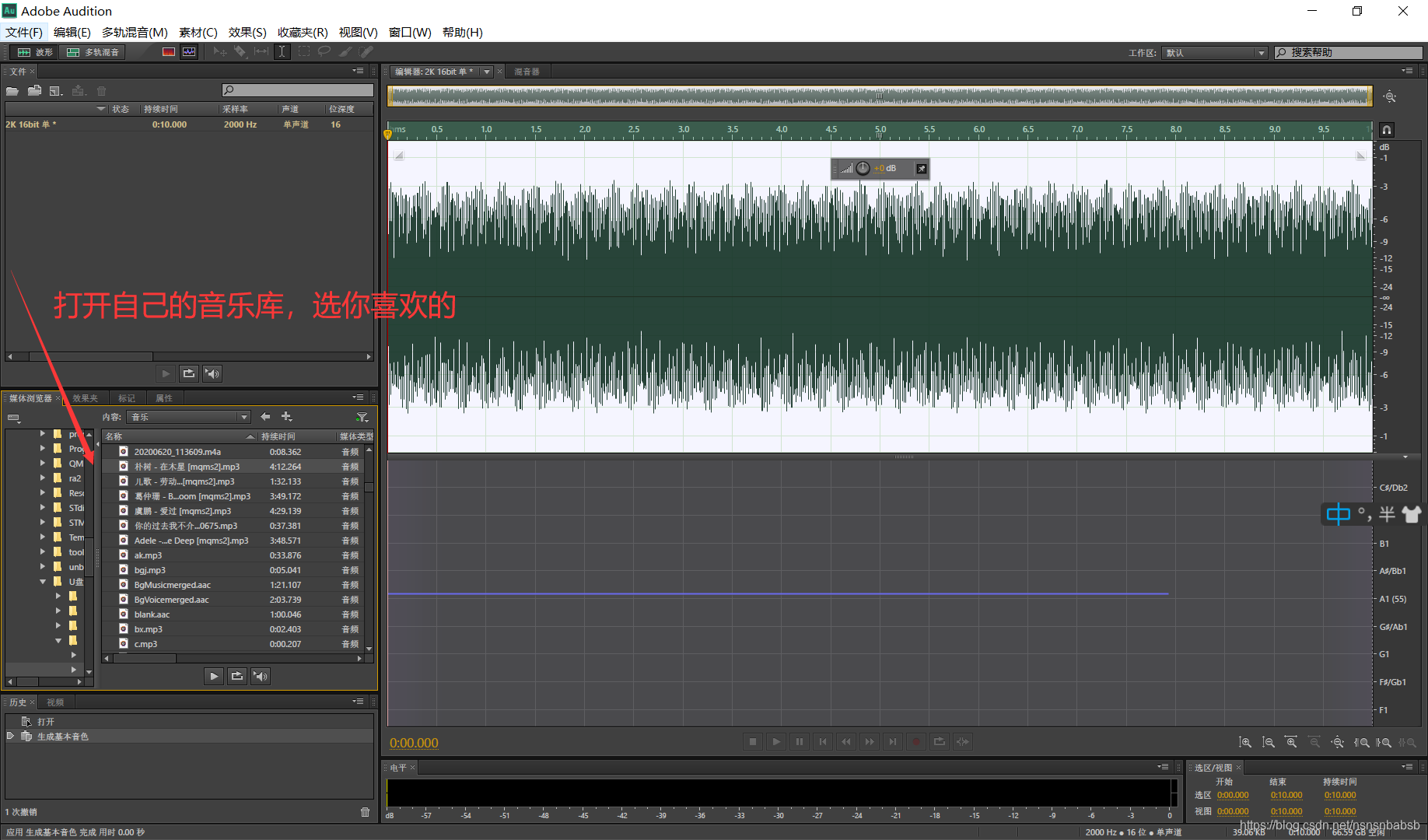The image size is (1428, 840).
Task: Open 内容 dropdown showing 音乐
Action: (189, 417)
